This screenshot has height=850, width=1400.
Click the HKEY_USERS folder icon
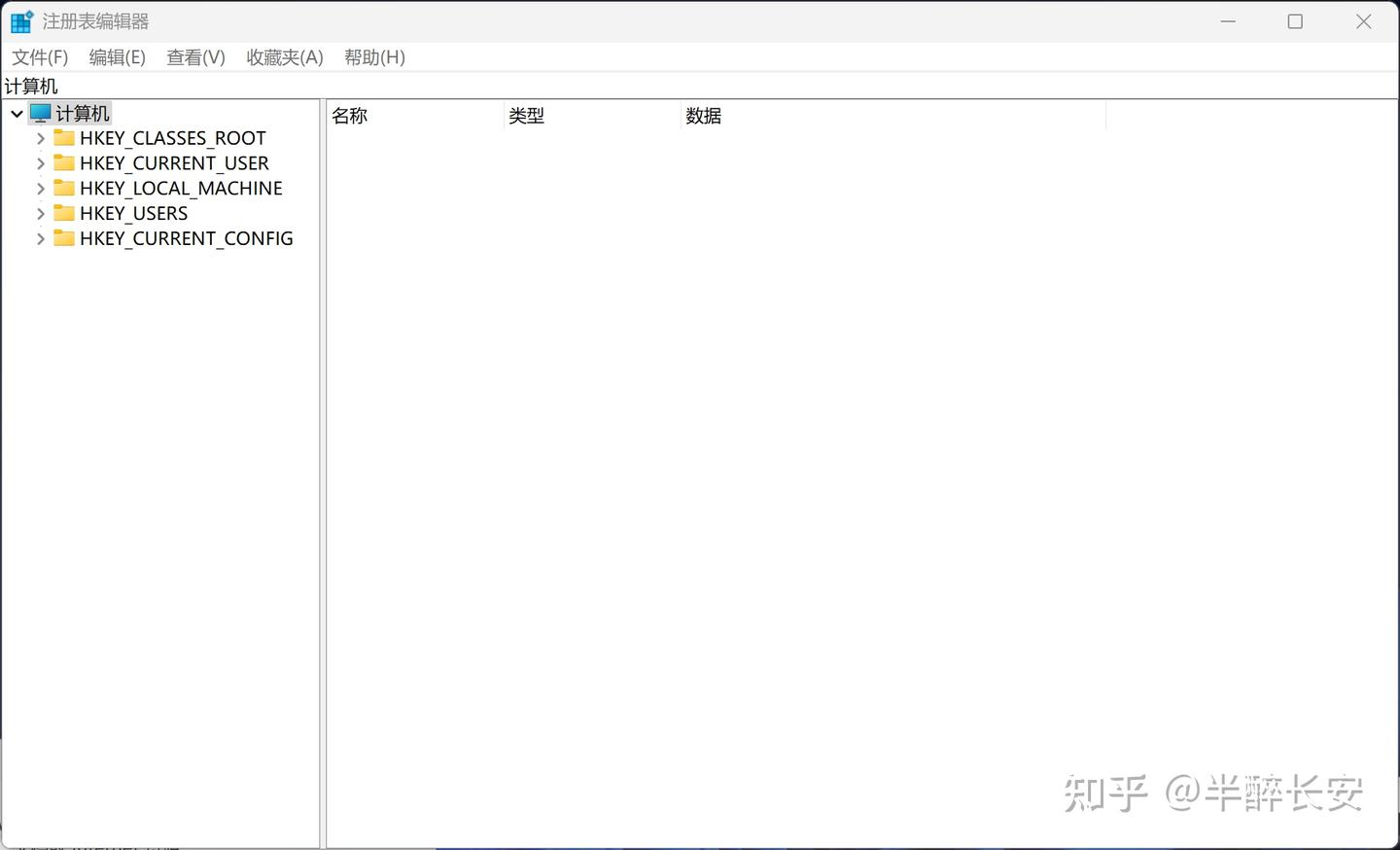(64, 213)
